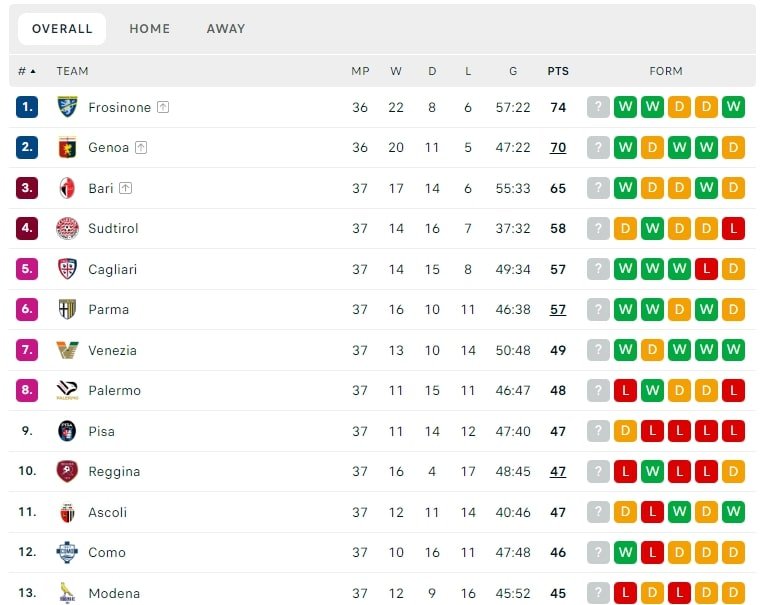Select the OVERALL standings tab
Viewport: 761px width, 605px height.
(x=62, y=29)
